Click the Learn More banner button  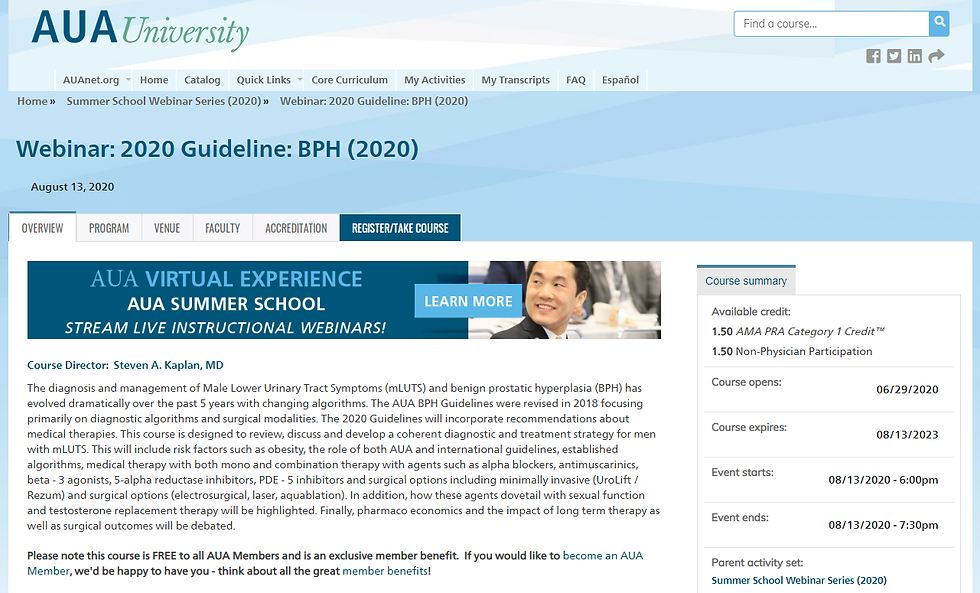468,301
